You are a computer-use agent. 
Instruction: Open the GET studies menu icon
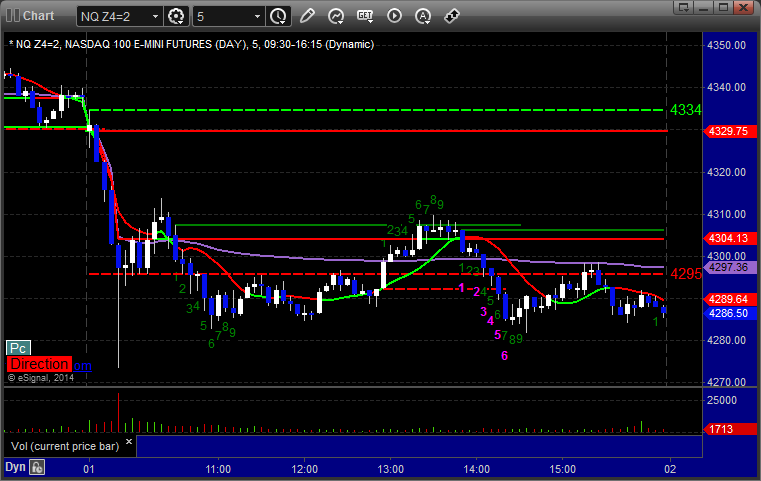tap(365, 16)
